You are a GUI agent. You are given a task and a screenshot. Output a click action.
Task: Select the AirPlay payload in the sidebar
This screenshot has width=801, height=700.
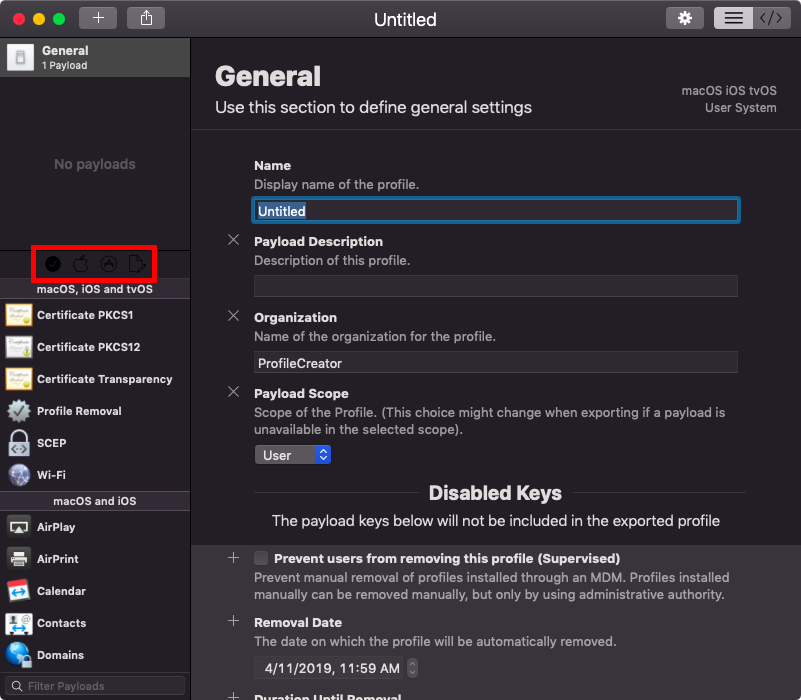point(19,527)
